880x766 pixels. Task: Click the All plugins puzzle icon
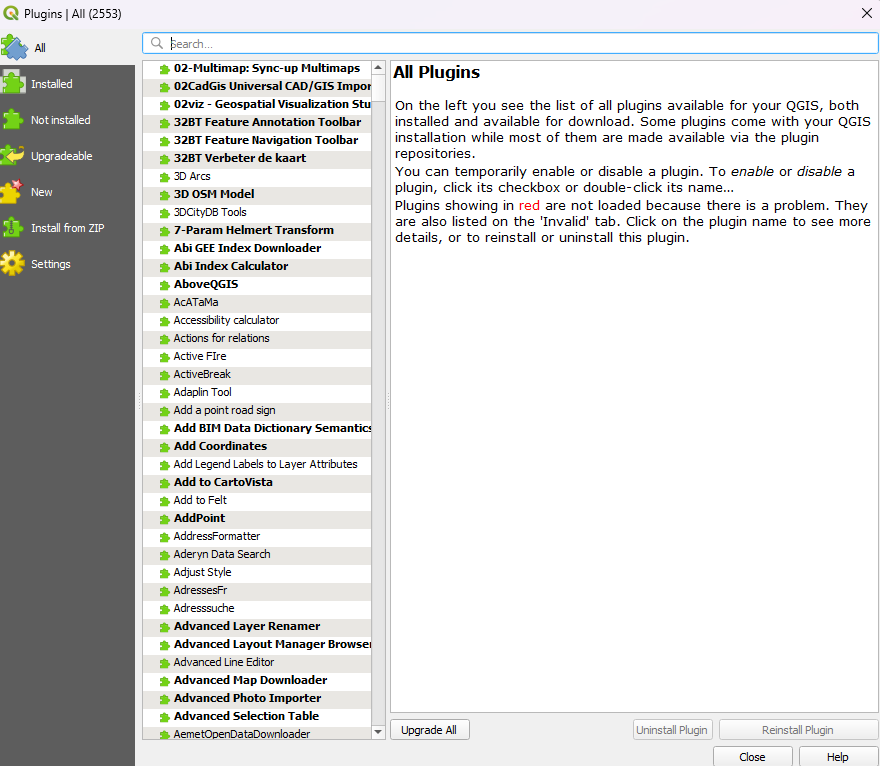(x=14, y=48)
